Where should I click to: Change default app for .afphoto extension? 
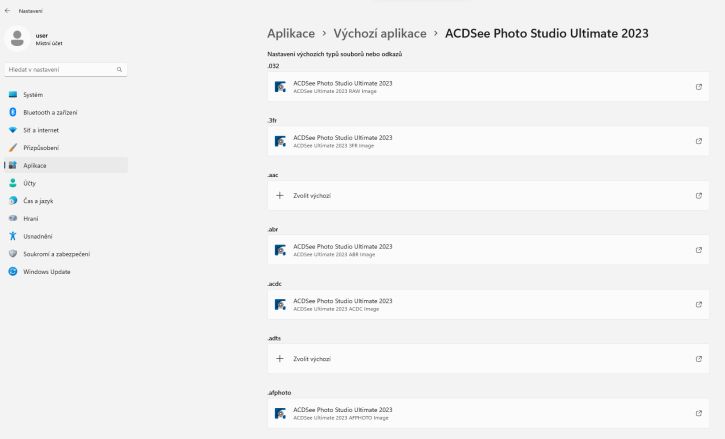[x=488, y=413]
